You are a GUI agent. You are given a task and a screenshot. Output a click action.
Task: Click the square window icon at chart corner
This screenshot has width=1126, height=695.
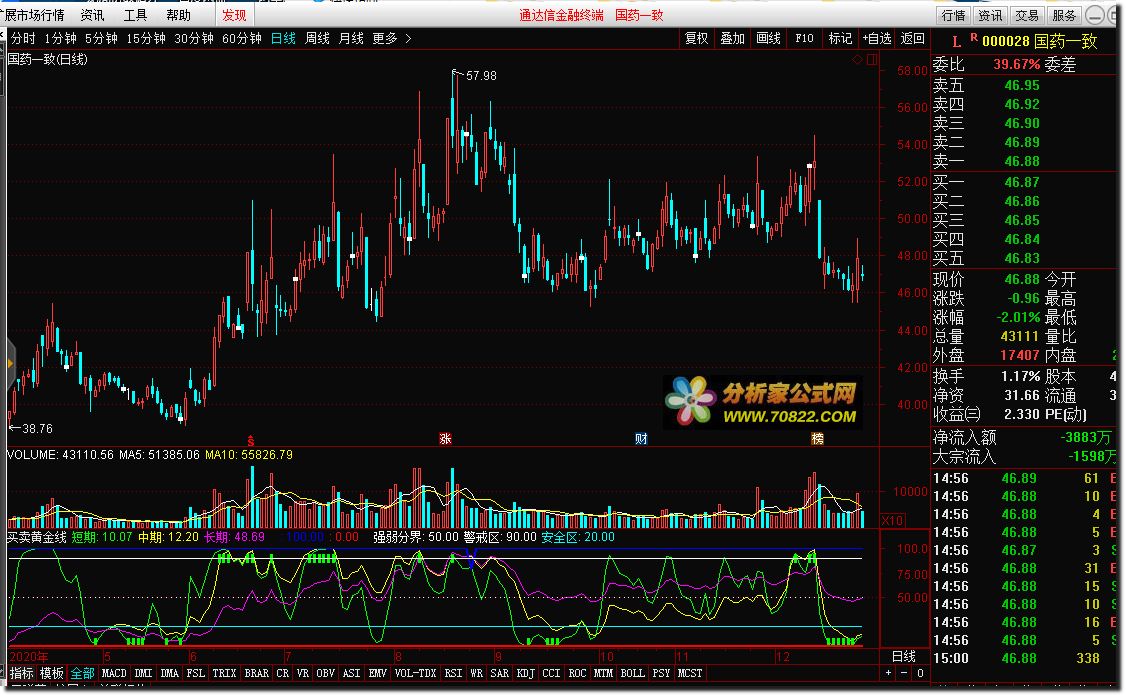point(872,60)
